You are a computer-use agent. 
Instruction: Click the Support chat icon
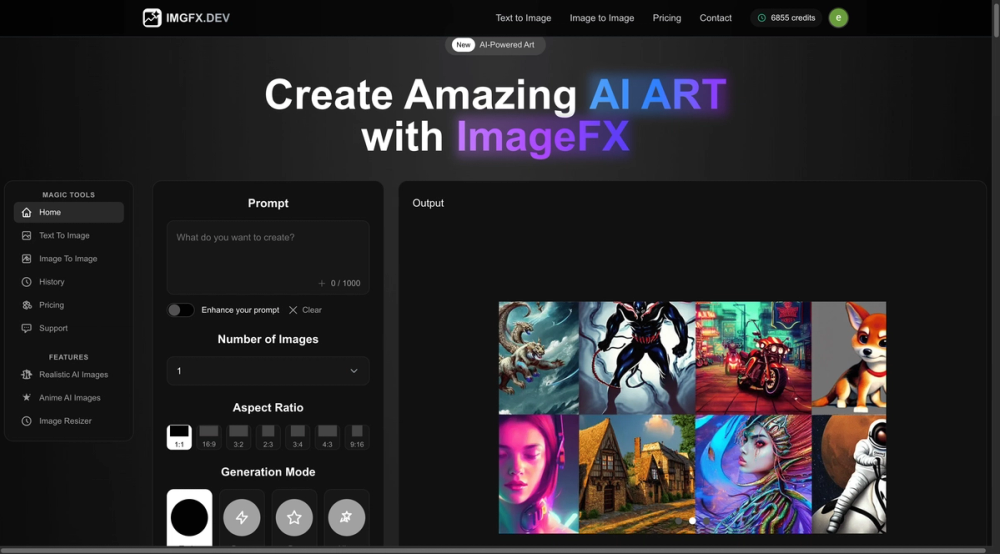pos(26,328)
